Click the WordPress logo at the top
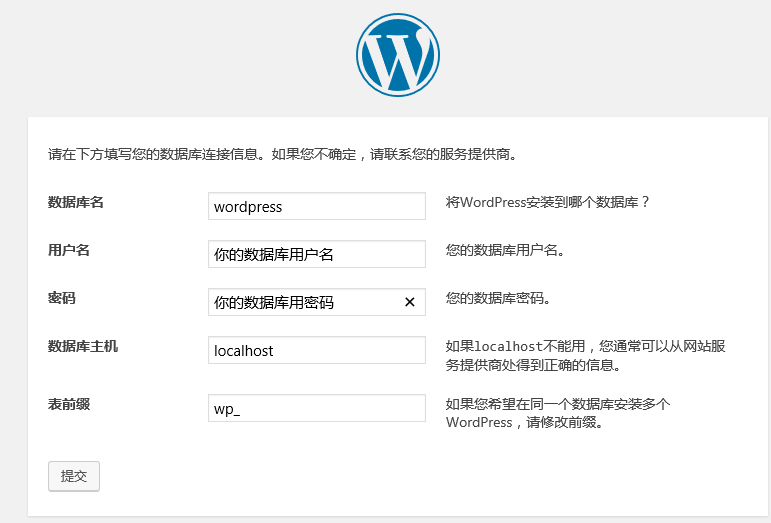Image resolution: width=771 pixels, height=523 pixels. point(398,55)
